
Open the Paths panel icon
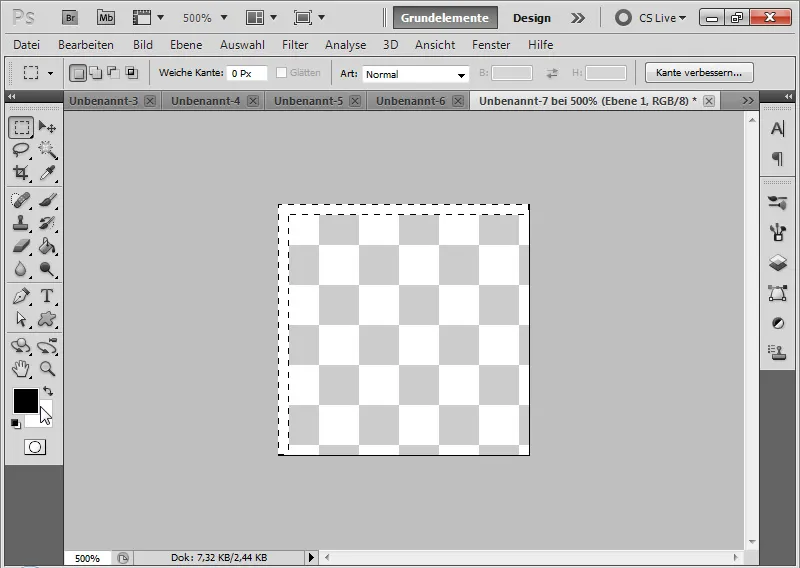coord(778,293)
